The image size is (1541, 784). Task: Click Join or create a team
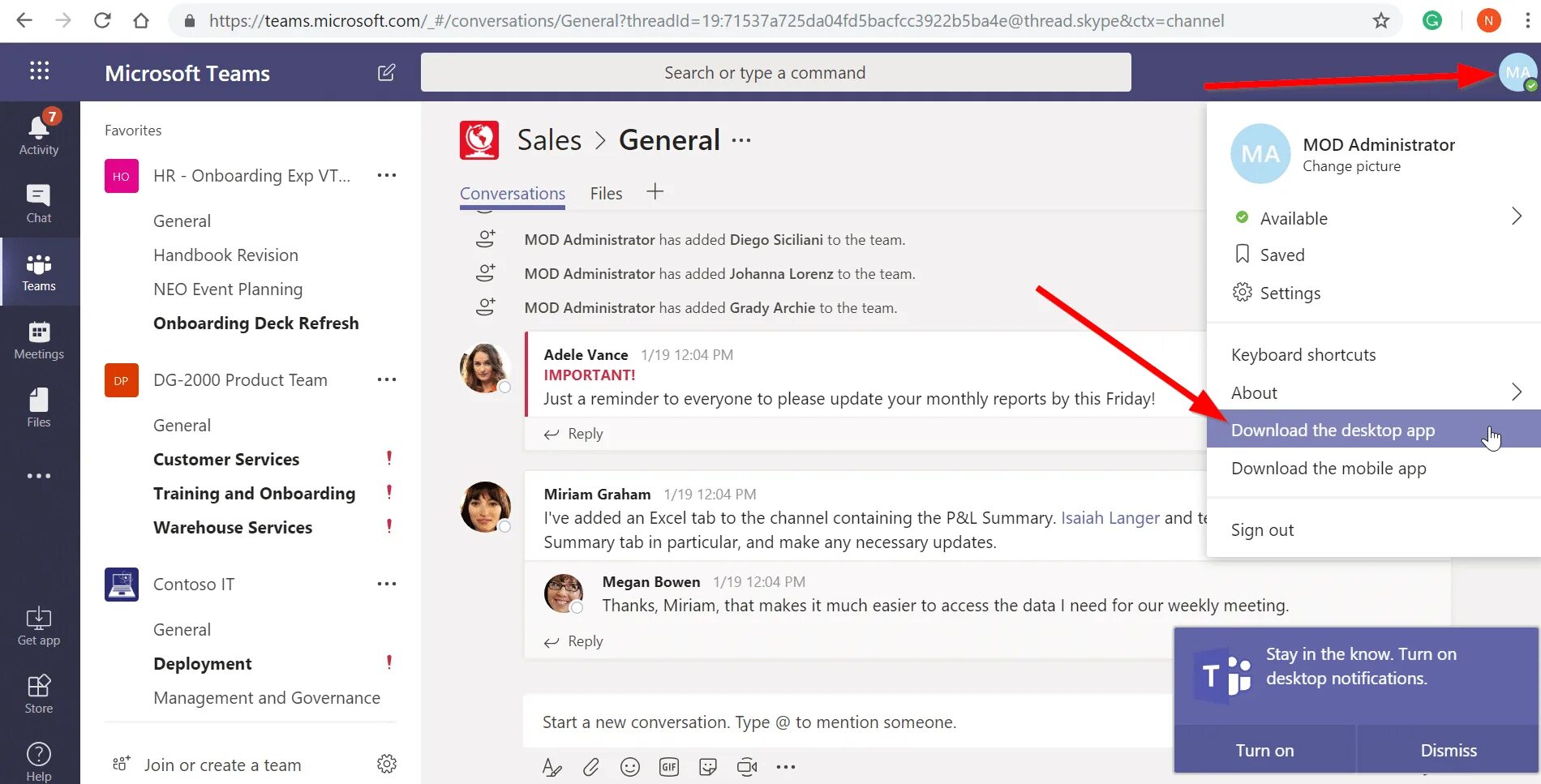tap(222, 765)
